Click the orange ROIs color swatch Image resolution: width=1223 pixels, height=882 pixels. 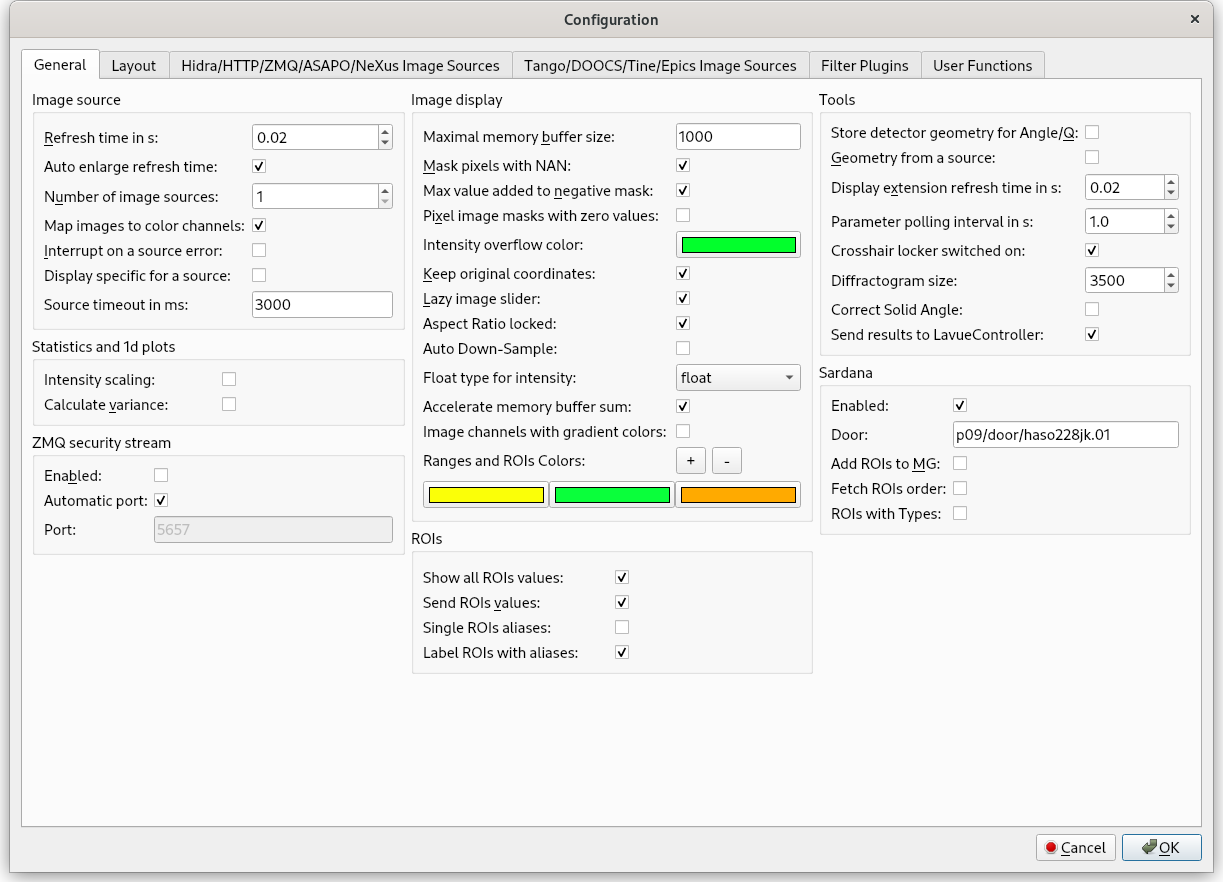click(x=738, y=495)
